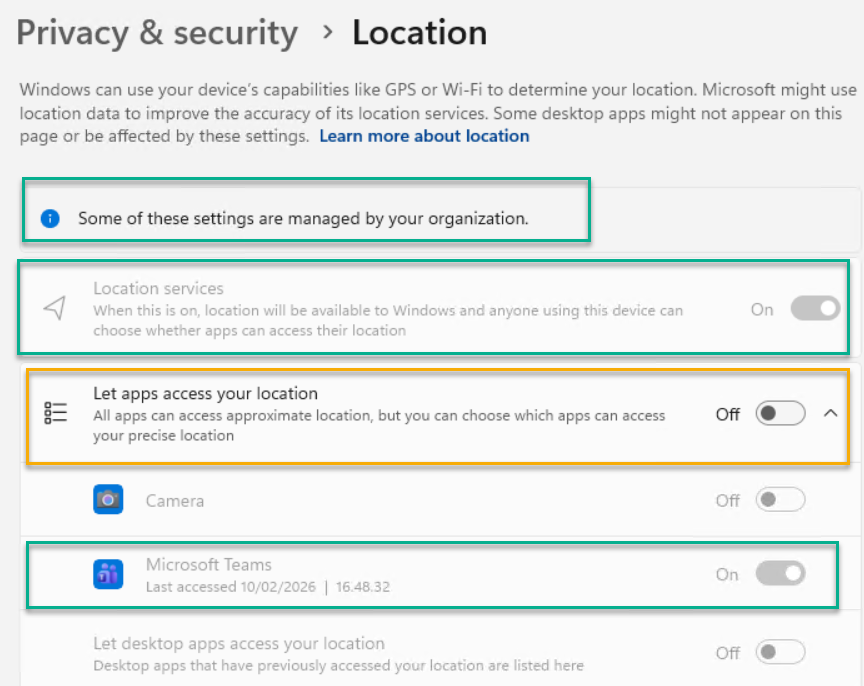Click the managed by your organization message
The height and width of the screenshot is (686, 864).
click(302, 218)
